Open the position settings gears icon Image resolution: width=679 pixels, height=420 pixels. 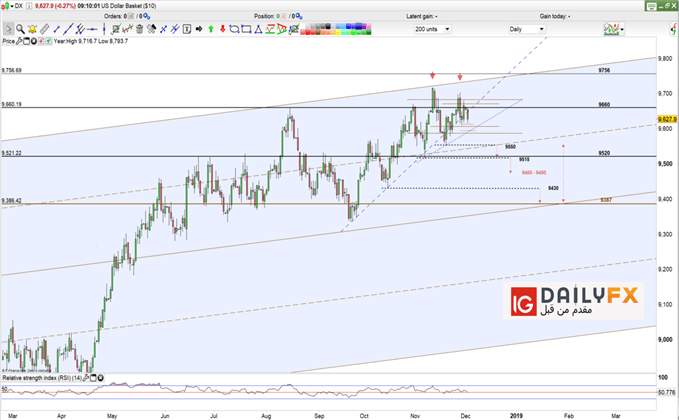point(298,16)
